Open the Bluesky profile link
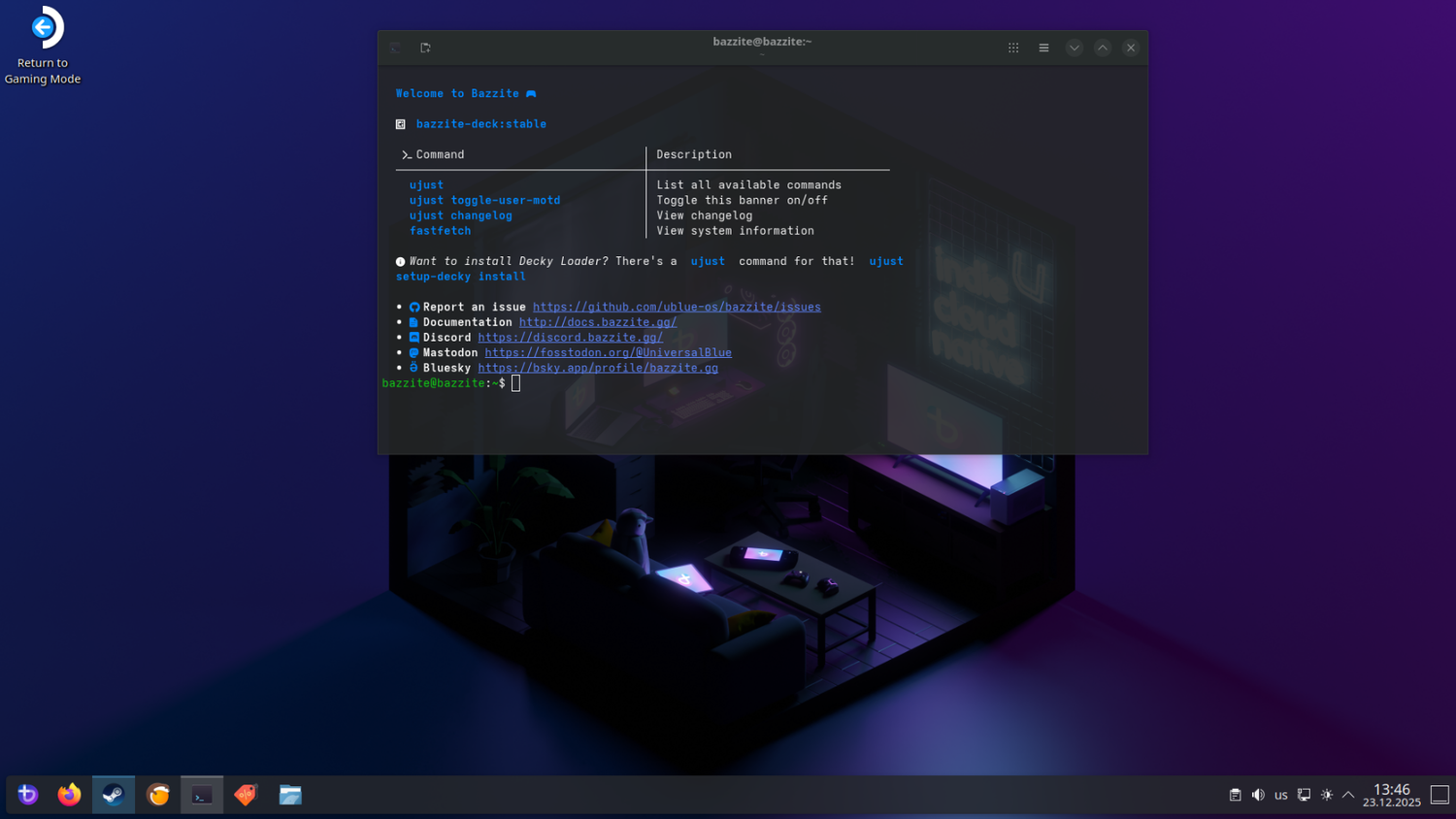Image resolution: width=1456 pixels, height=819 pixels. tap(598, 368)
